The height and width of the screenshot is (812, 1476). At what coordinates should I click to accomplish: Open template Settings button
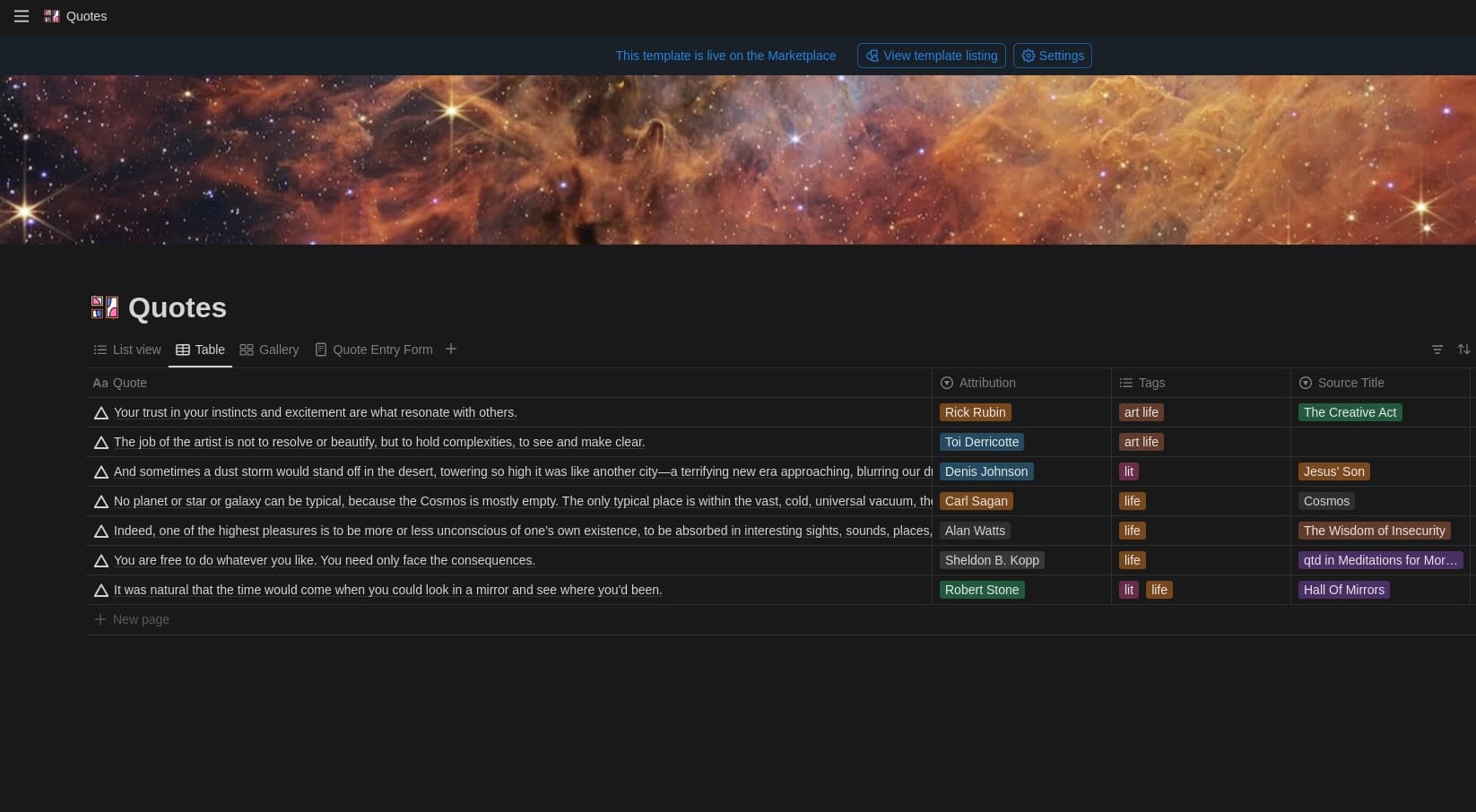[1052, 56]
